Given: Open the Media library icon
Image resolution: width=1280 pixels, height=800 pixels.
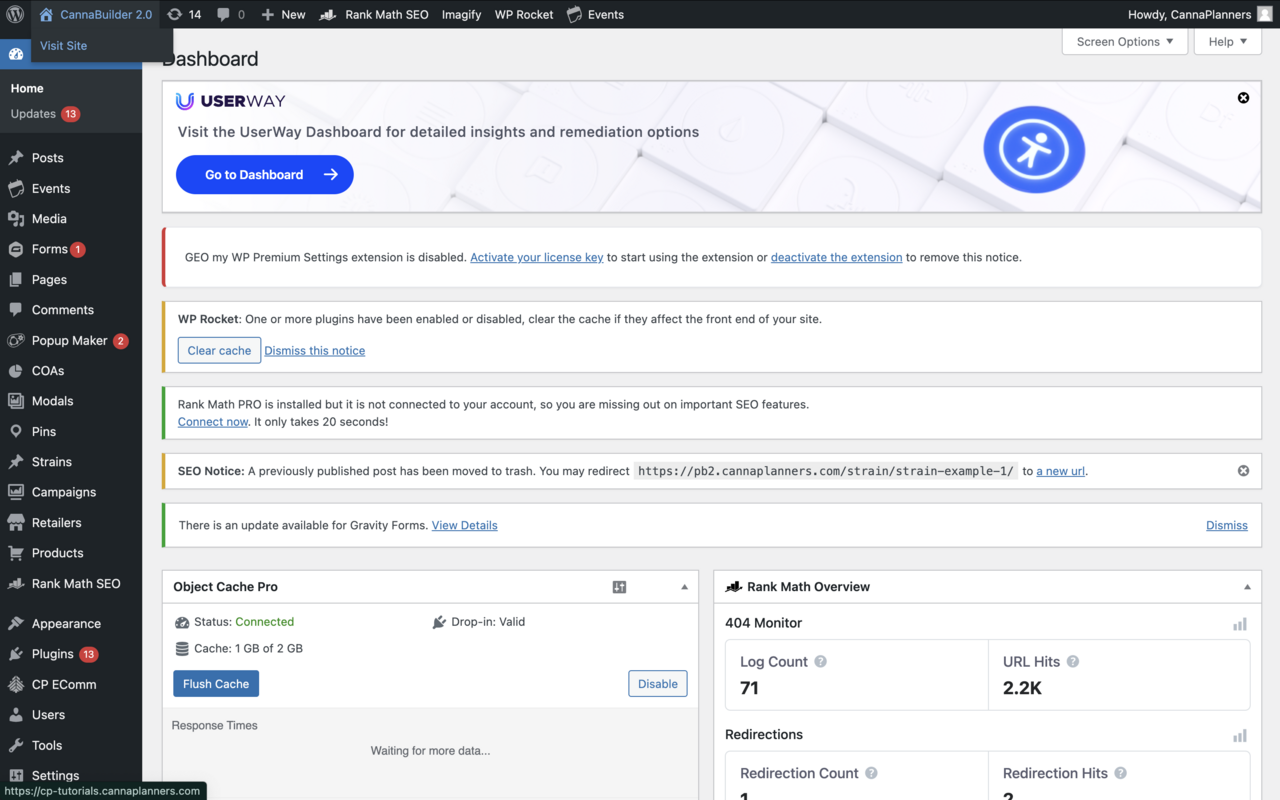Looking at the screenshot, I should coord(15,218).
